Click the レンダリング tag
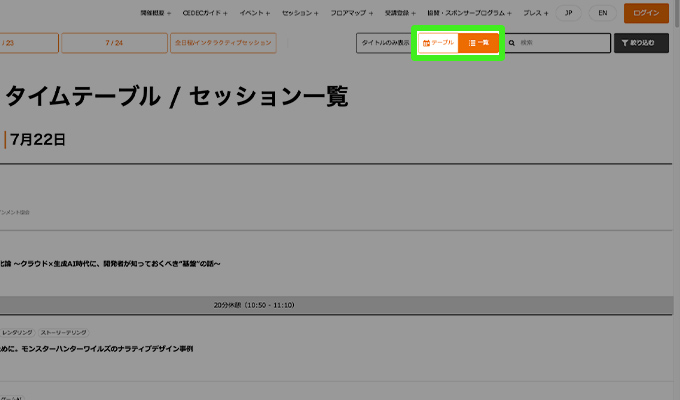Viewport: 680px width, 400px height. (x=17, y=333)
